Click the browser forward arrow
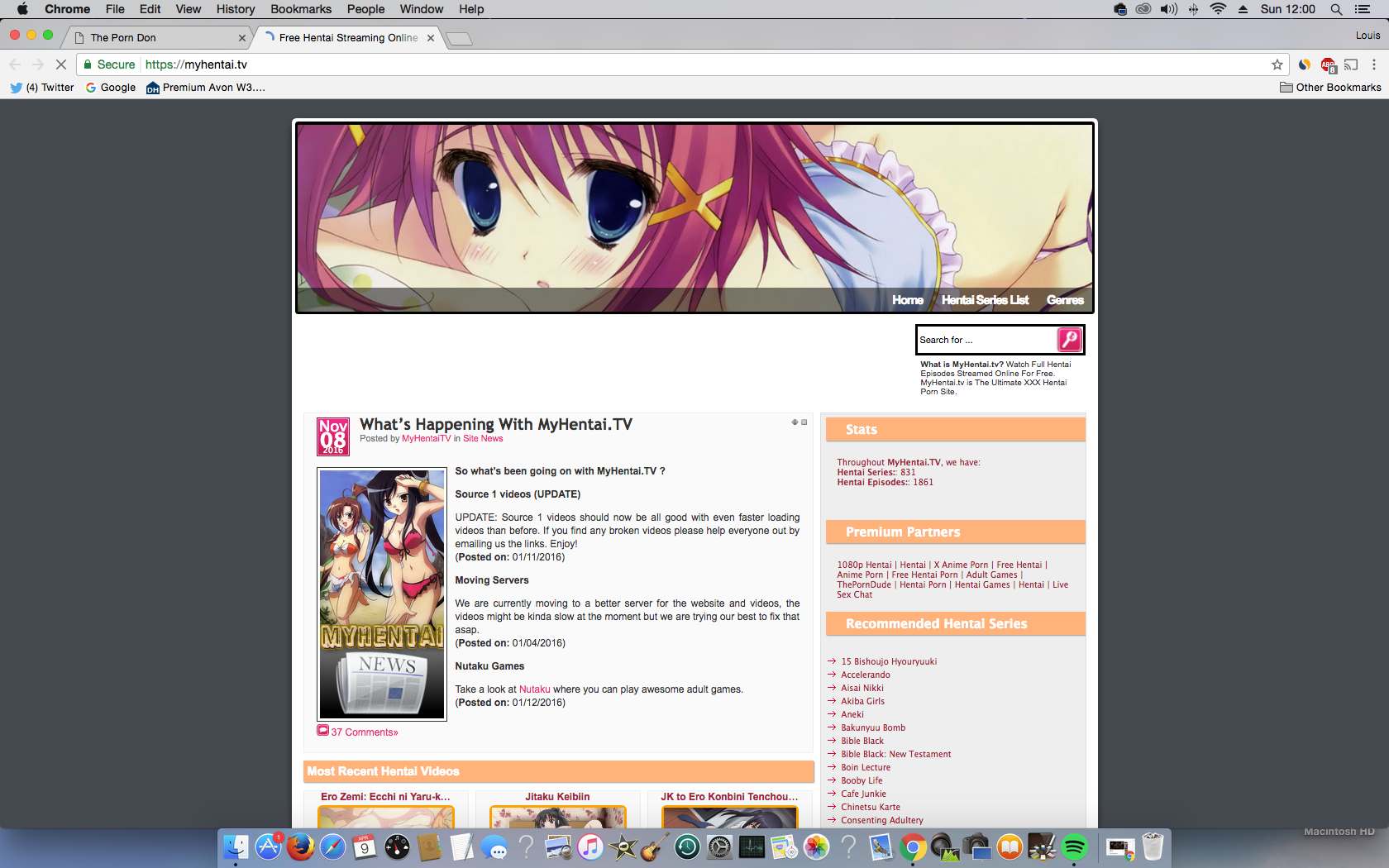The height and width of the screenshot is (868, 1389). tap(37, 64)
